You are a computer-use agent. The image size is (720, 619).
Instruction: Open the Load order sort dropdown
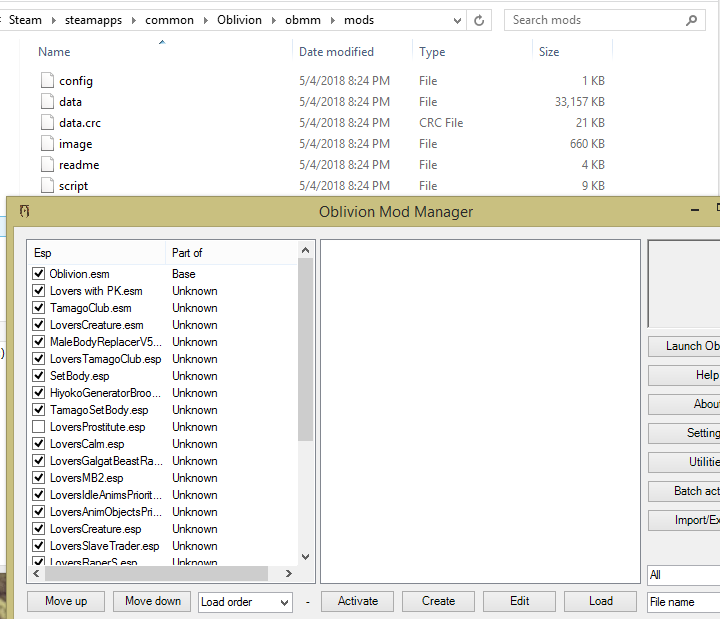pyautogui.click(x=246, y=602)
